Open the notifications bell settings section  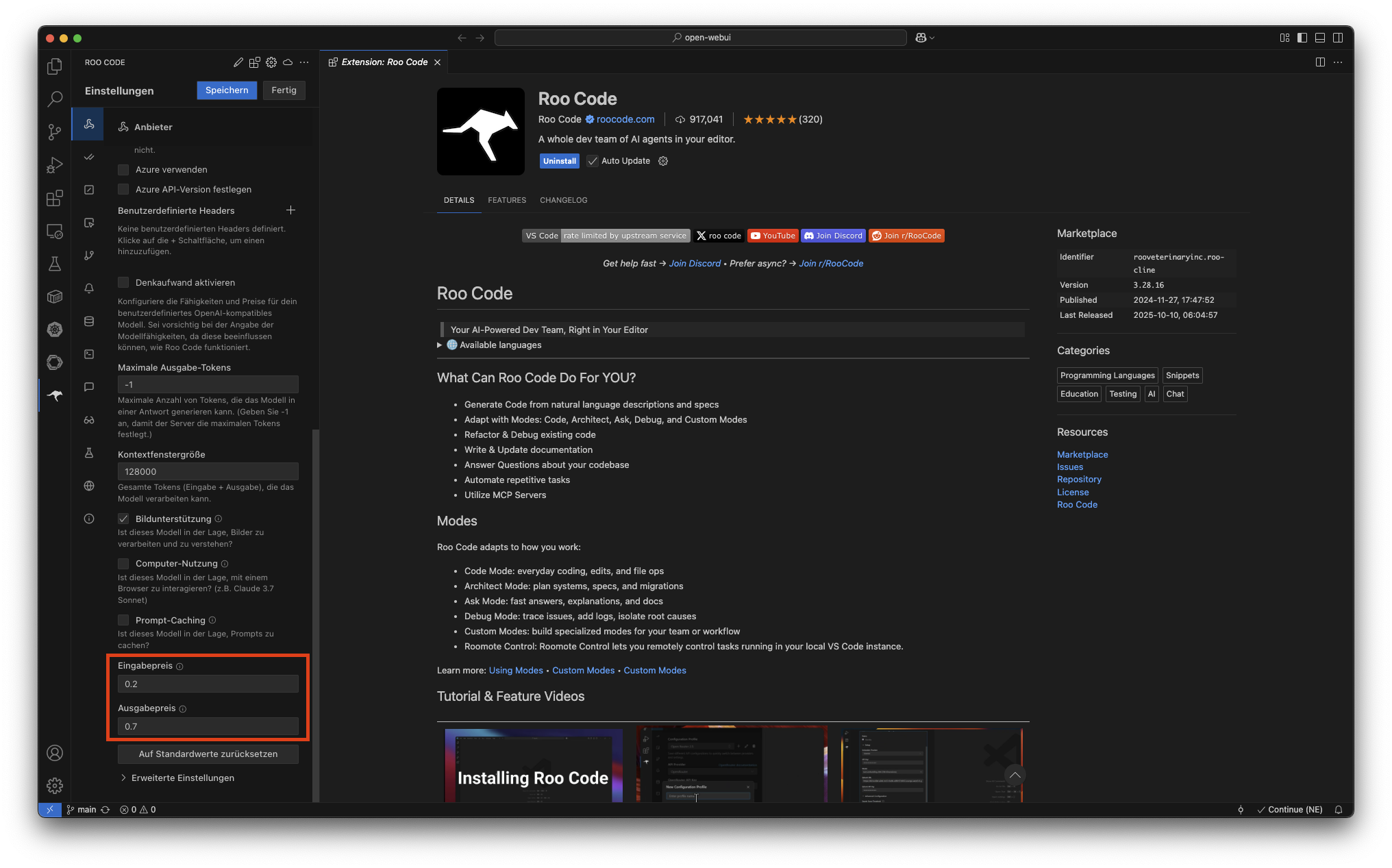(x=89, y=288)
